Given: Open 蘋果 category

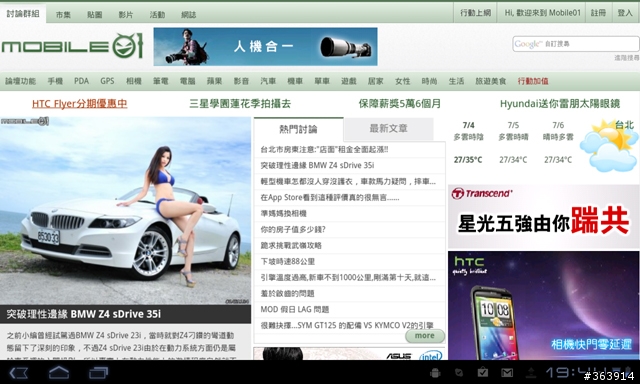Looking at the screenshot, I should point(214,81).
